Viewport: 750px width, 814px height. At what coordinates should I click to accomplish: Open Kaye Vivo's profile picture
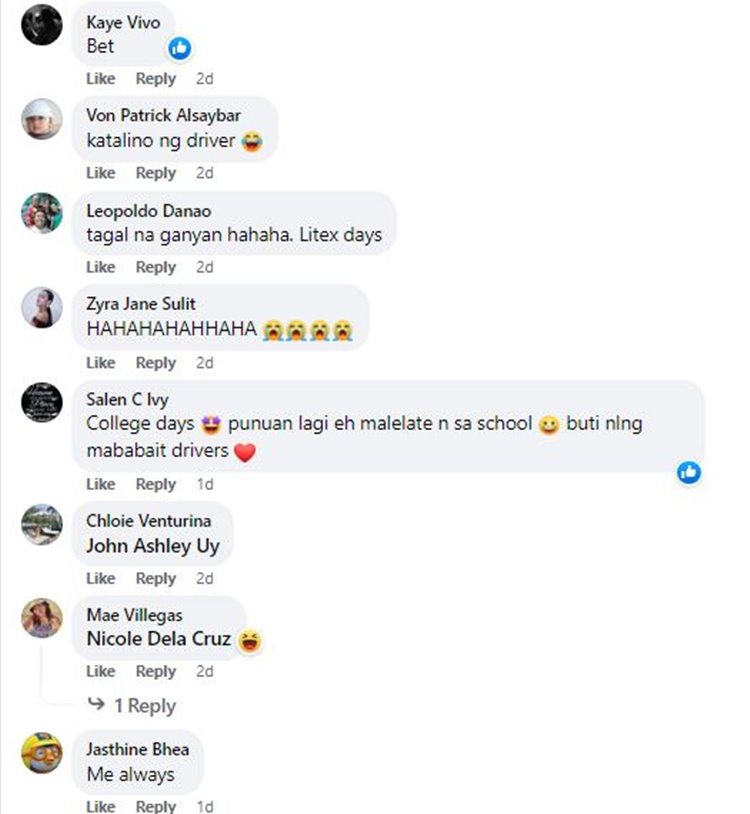pyautogui.click(x=42, y=24)
